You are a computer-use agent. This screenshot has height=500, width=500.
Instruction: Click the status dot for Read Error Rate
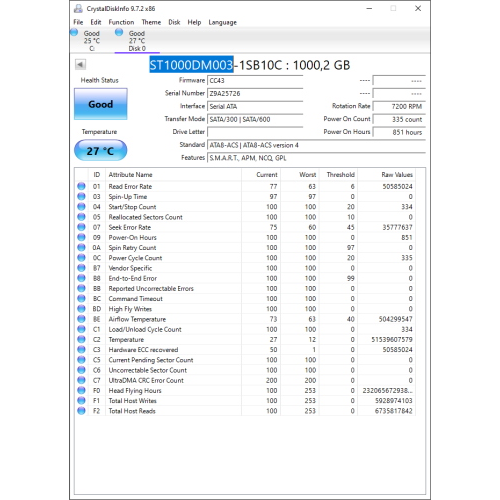(81, 186)
